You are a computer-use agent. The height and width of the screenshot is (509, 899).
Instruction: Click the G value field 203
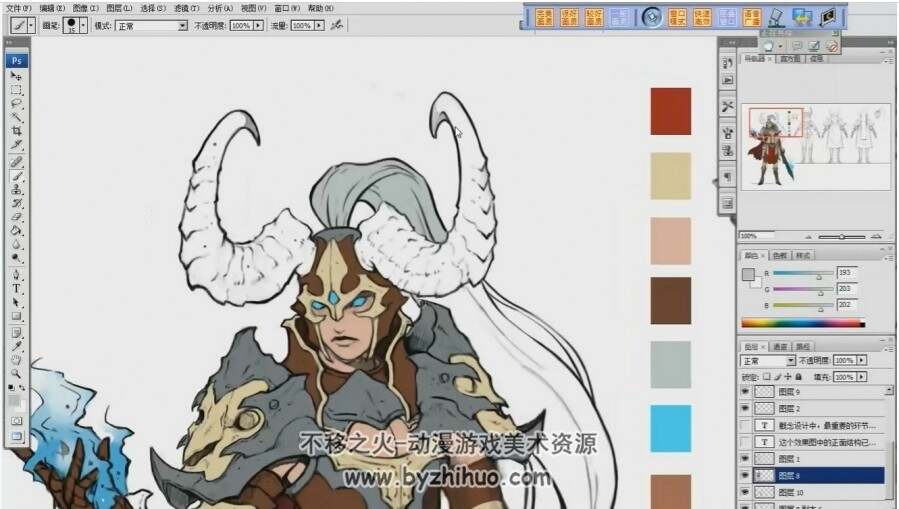[x=846, y=289]
